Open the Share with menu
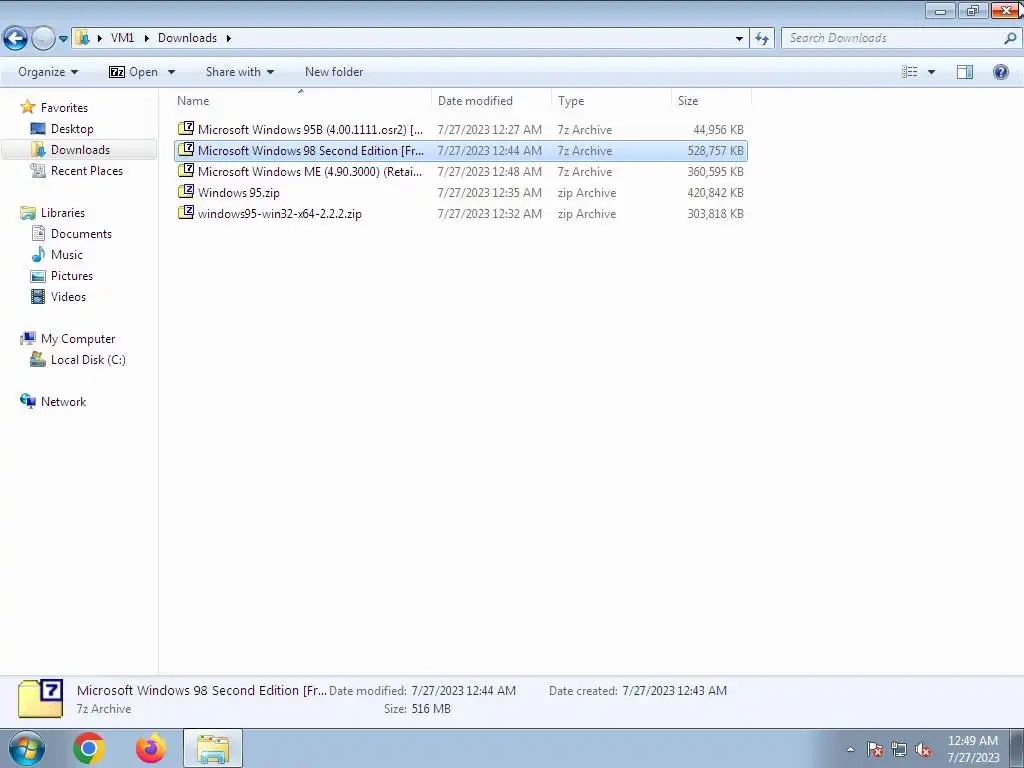 (240, 72)
